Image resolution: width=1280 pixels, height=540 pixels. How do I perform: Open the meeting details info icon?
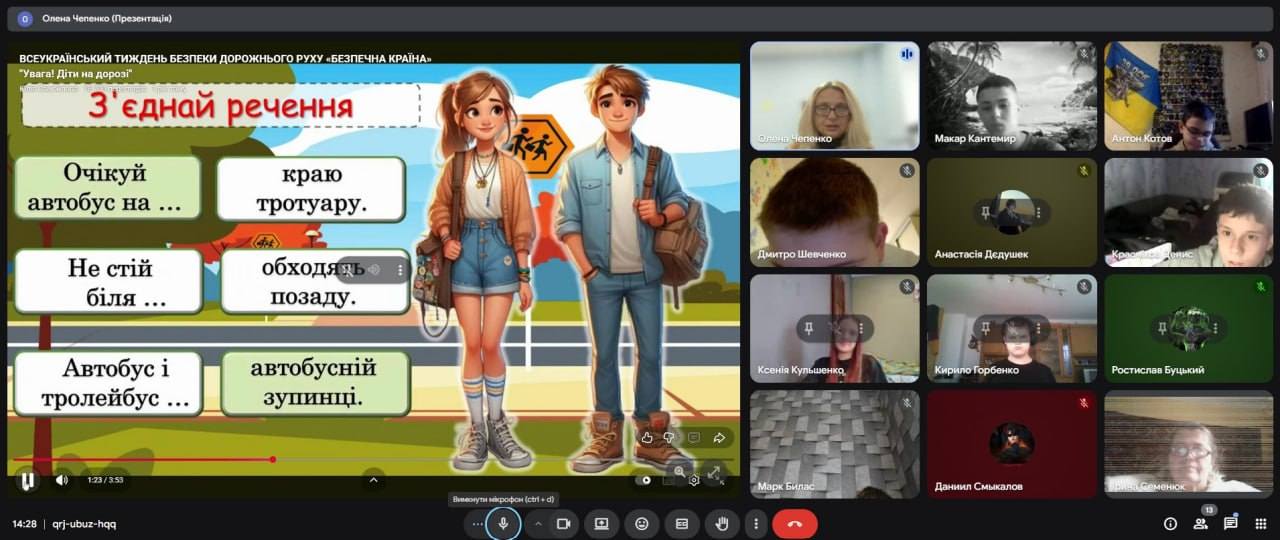[x=1170, y=523]
